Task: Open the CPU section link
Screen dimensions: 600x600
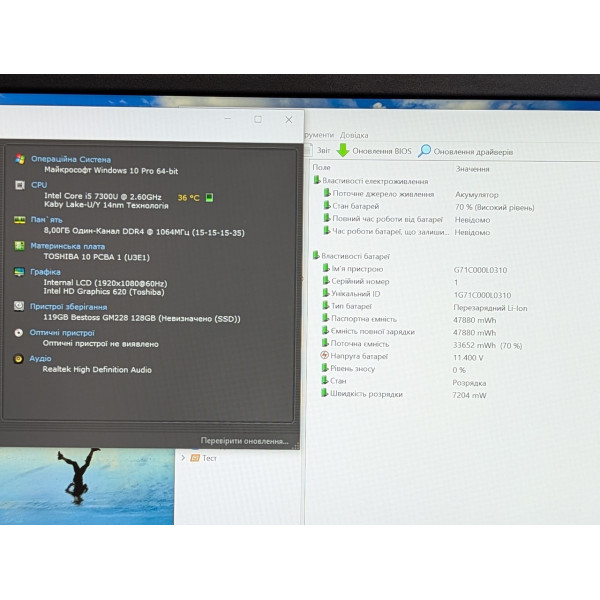Action: coord(39,185)
